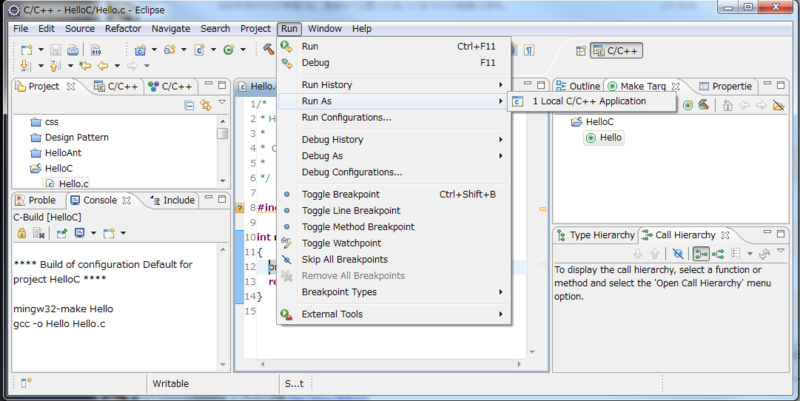Toggle hide empty folders in Make Target

tap(779, 106)
